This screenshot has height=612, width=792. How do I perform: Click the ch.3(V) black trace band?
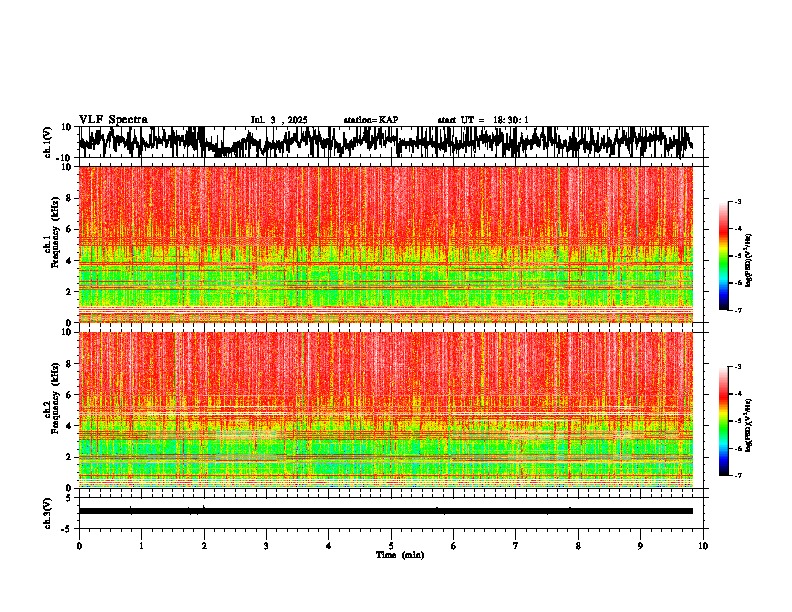(x=386, y=511)
